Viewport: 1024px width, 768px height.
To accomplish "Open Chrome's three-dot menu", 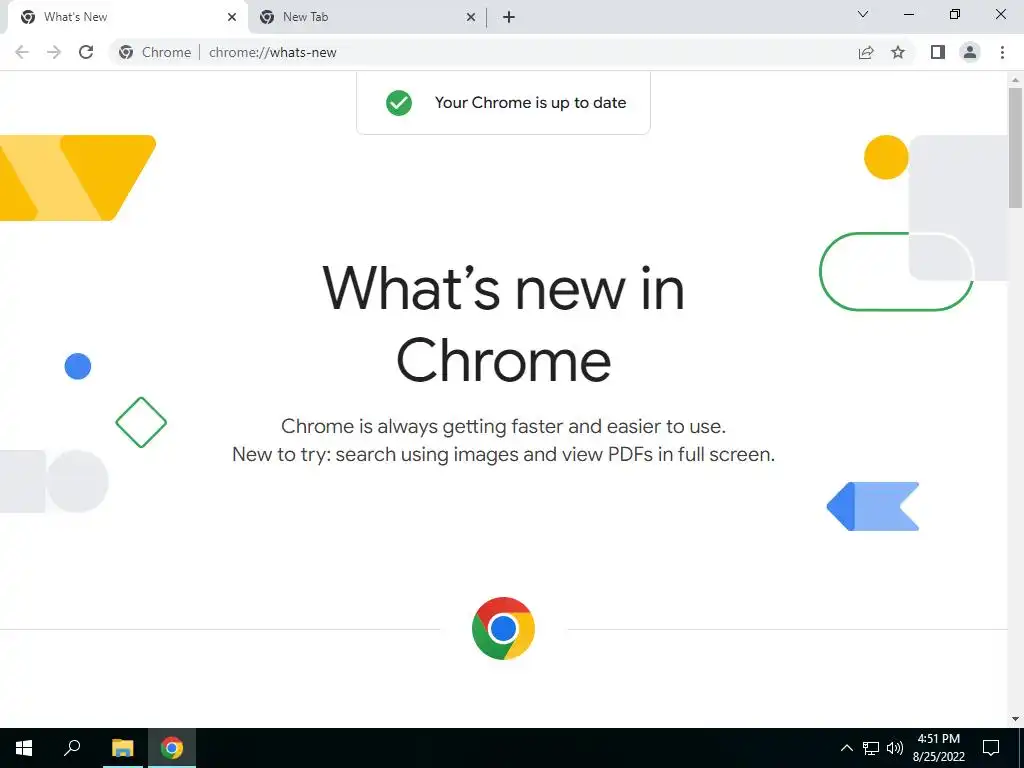I will point(1002,52).
